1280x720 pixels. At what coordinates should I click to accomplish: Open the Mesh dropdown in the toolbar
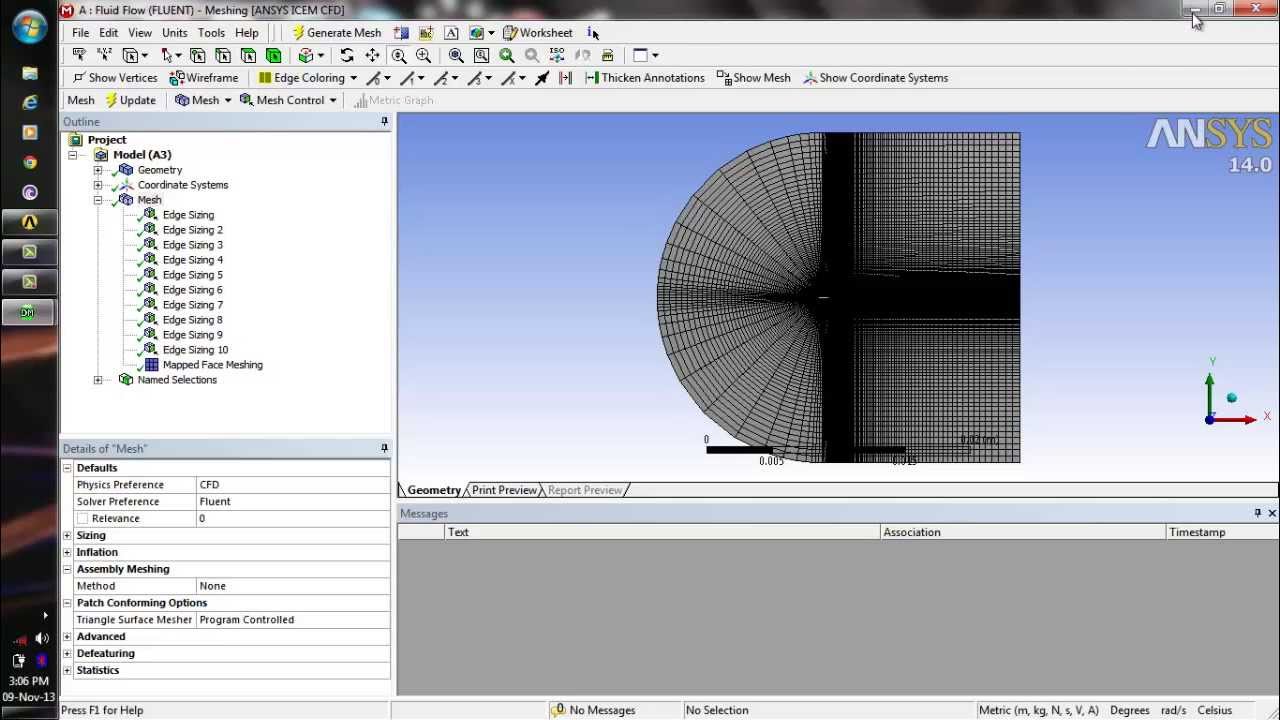pos(203,100)
